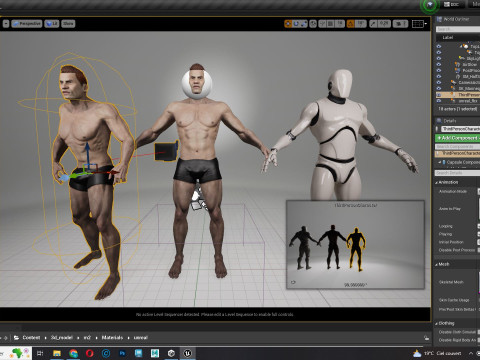480x360 pixels.
Task: Toggle the Looping checkbox
Action: point(479,226)
